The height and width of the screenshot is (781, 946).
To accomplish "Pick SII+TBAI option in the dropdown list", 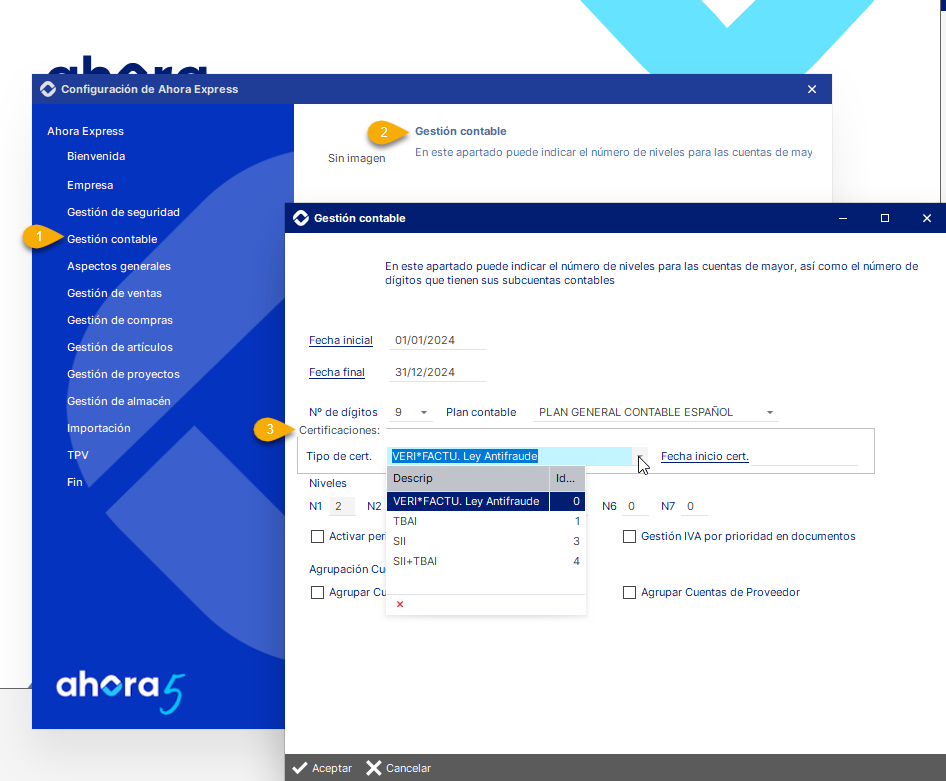I will point(486,561).
